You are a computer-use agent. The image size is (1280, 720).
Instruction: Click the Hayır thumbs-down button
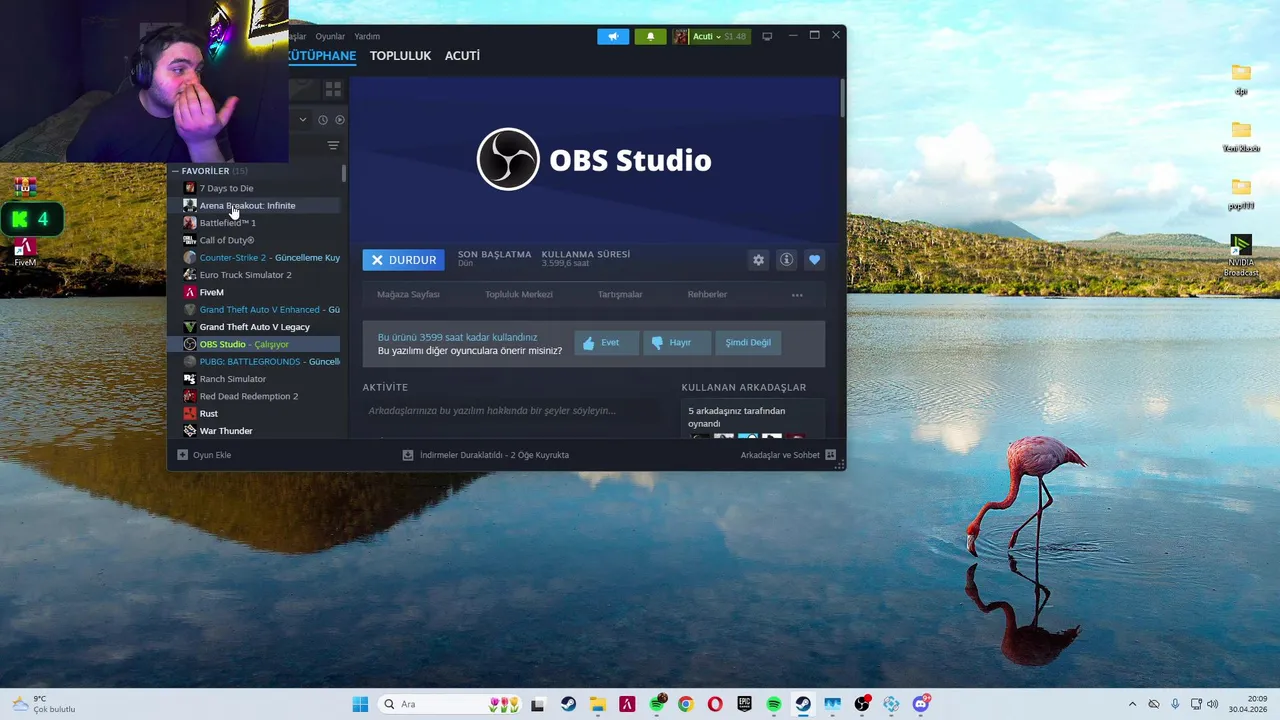coord(675,343)
